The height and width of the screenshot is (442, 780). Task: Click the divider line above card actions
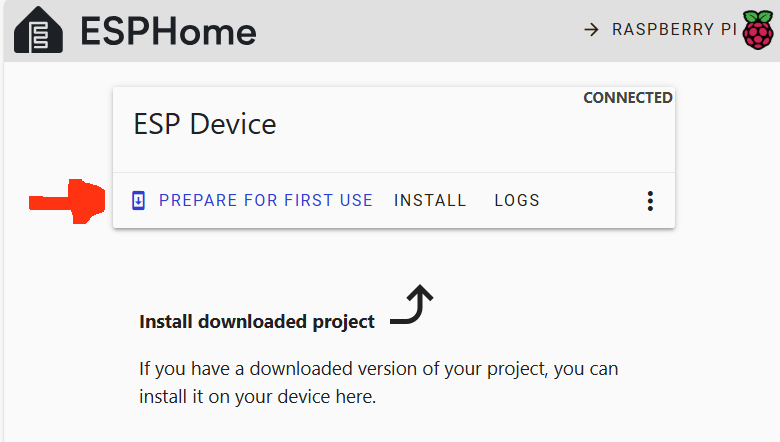point(394,173)
